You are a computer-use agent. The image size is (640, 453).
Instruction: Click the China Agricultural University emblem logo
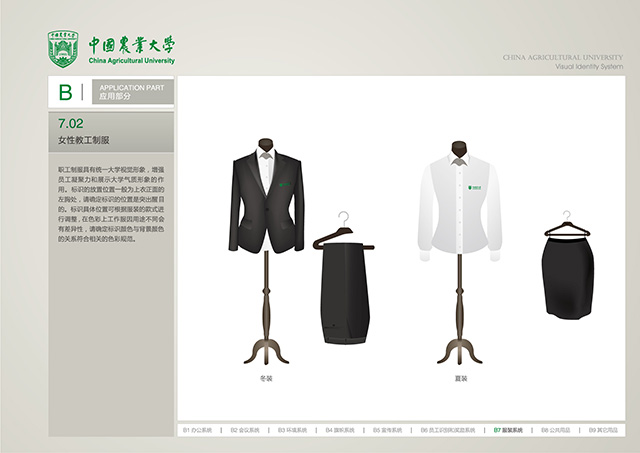(63, 49)
